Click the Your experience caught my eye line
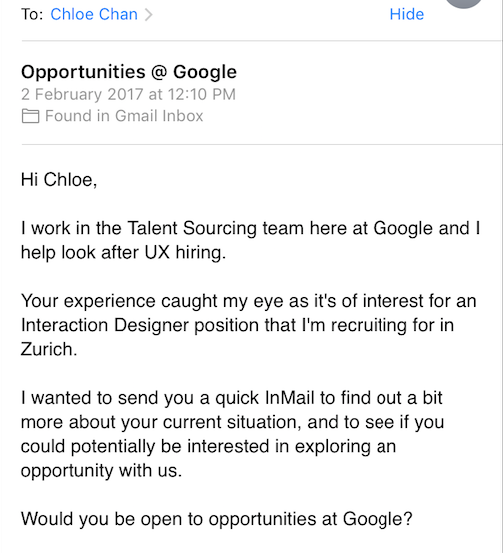The height and width of the screenshot is (553, 503). (x=249, y=301)
